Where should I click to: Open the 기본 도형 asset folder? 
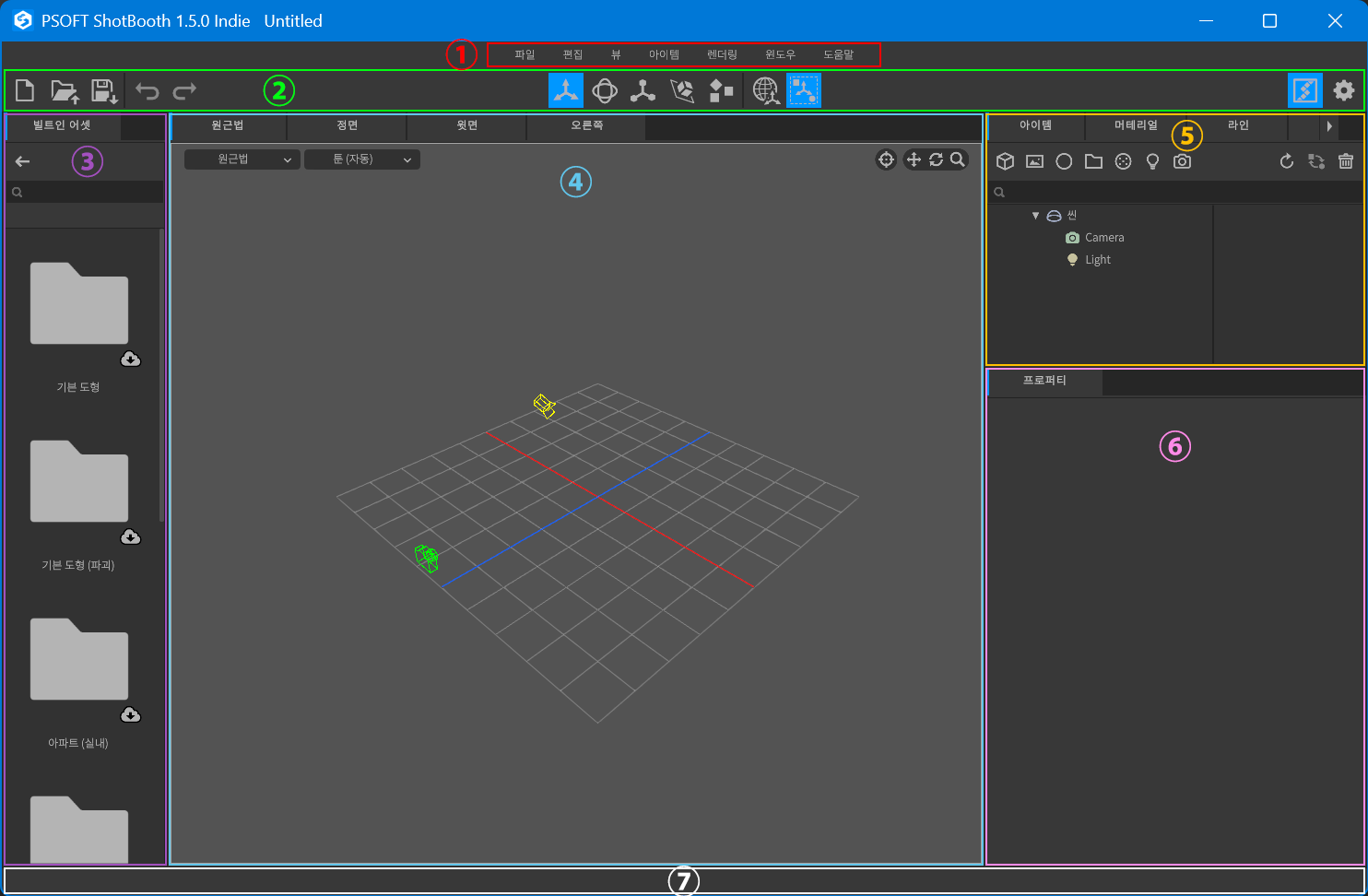click(78, 304)
